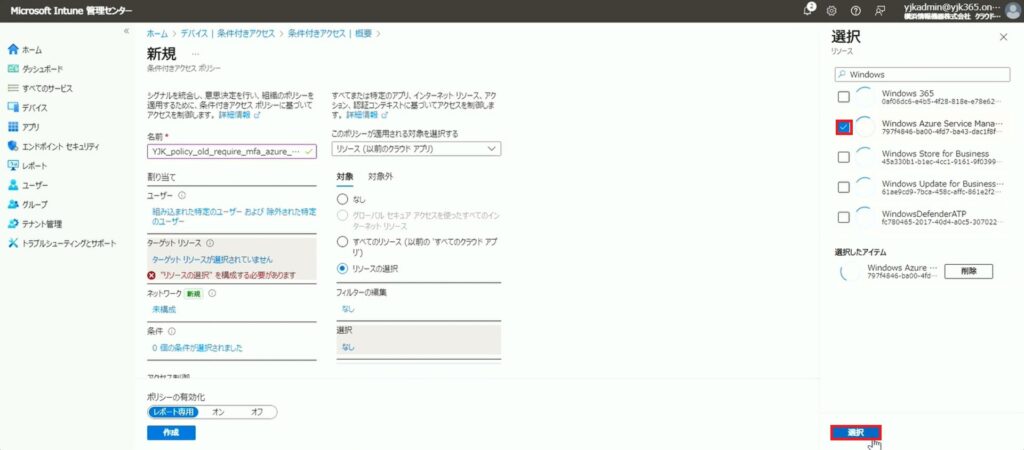Screen dimensions: 1024x450
Task: Check Windows Store for Business checkbox
Action: [x=844, y=157]
